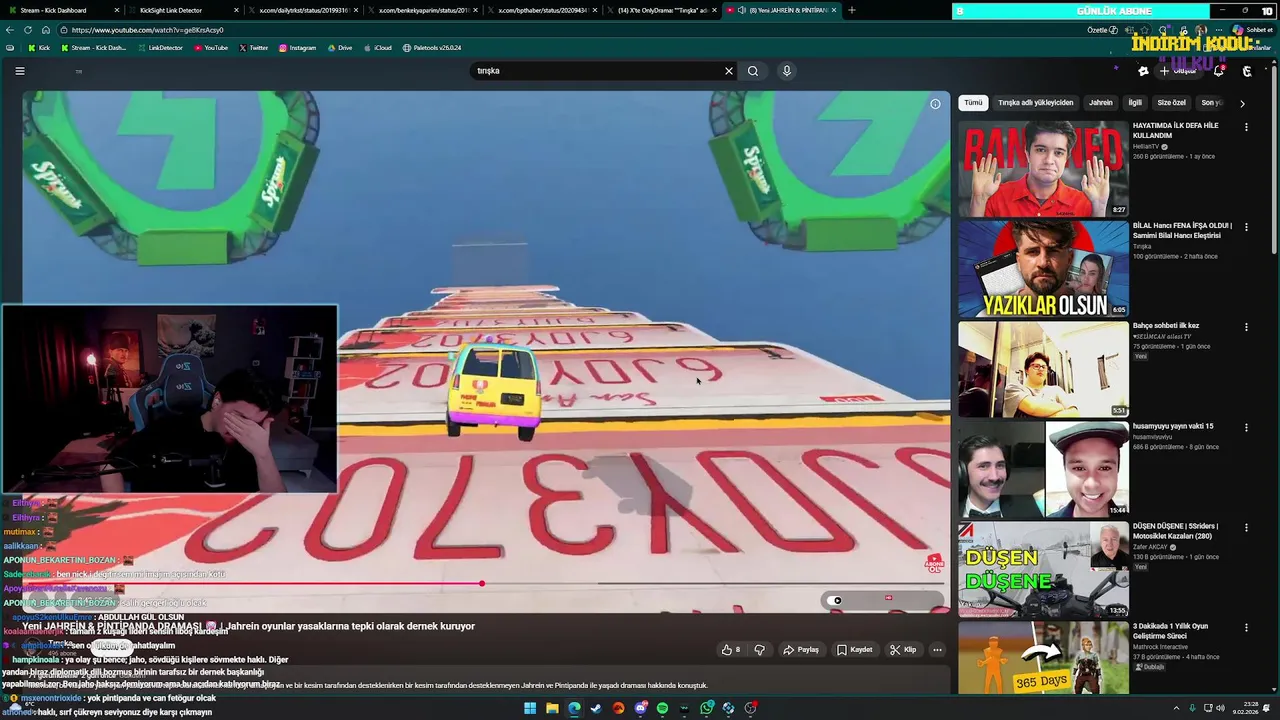Open menu for HAYATIMDA İLK DEFA HİLE video
This screenshot has width=1280, height=720.
click(1246, 127)
